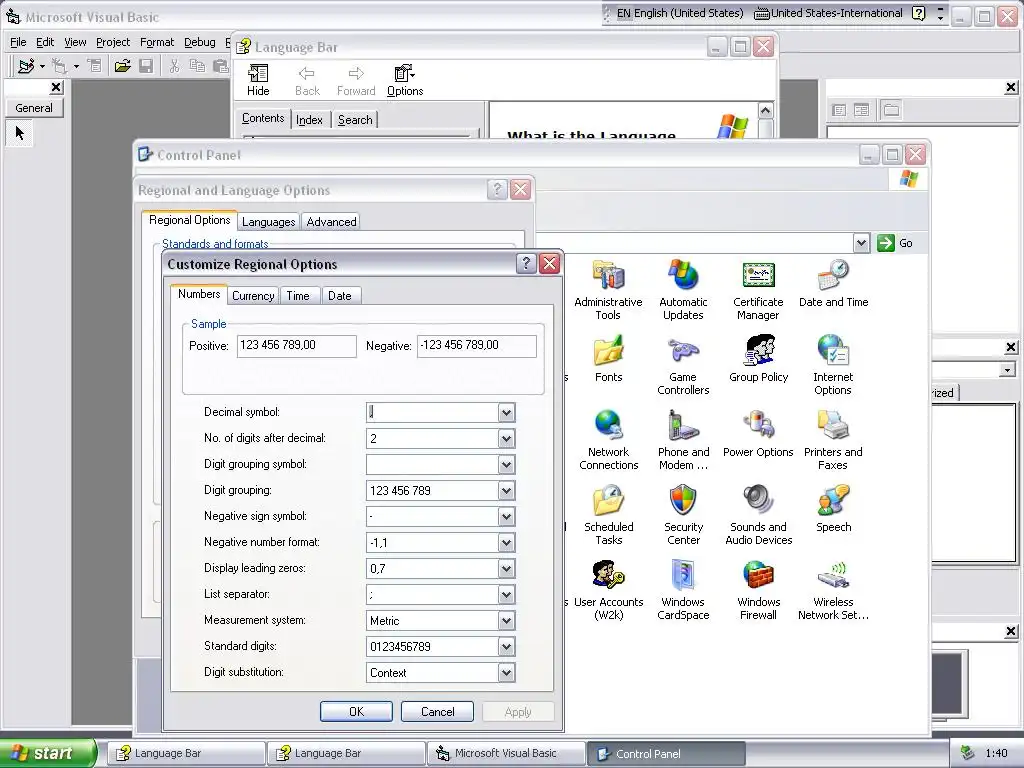Switch to the Date tab

click(340, 296)
